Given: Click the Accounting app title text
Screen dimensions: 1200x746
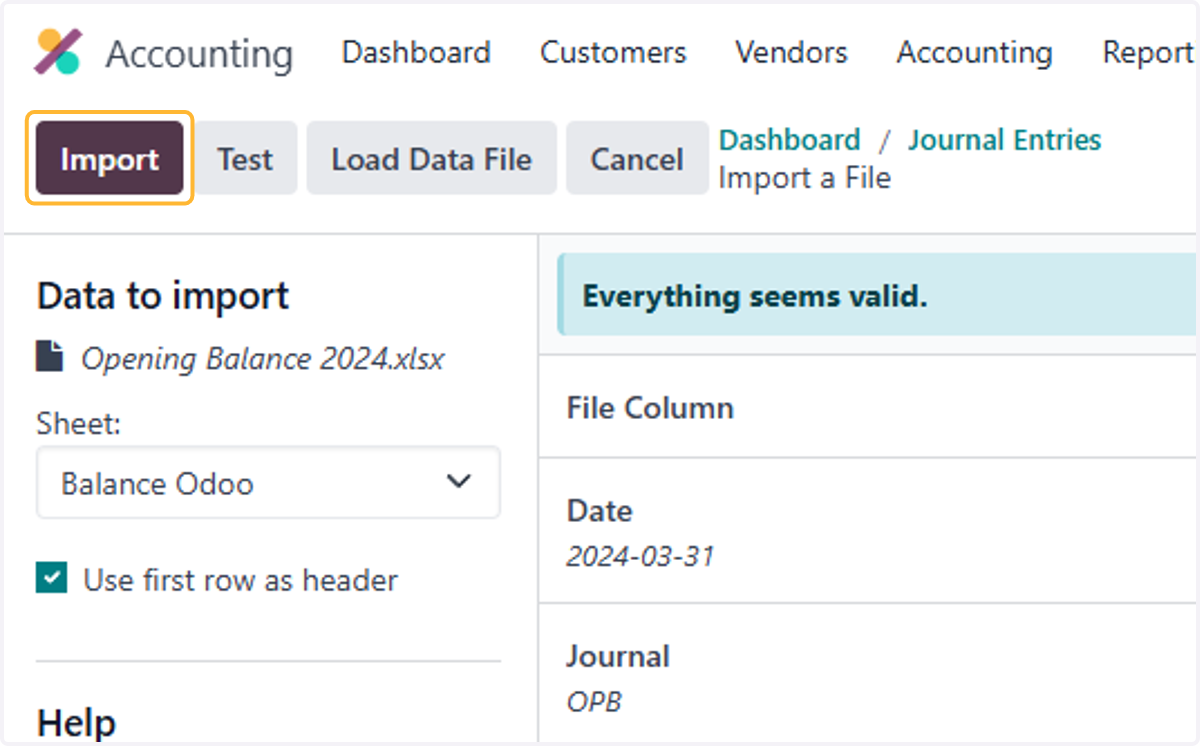Looking at the screenshot, I should click(x=199, y=54).
